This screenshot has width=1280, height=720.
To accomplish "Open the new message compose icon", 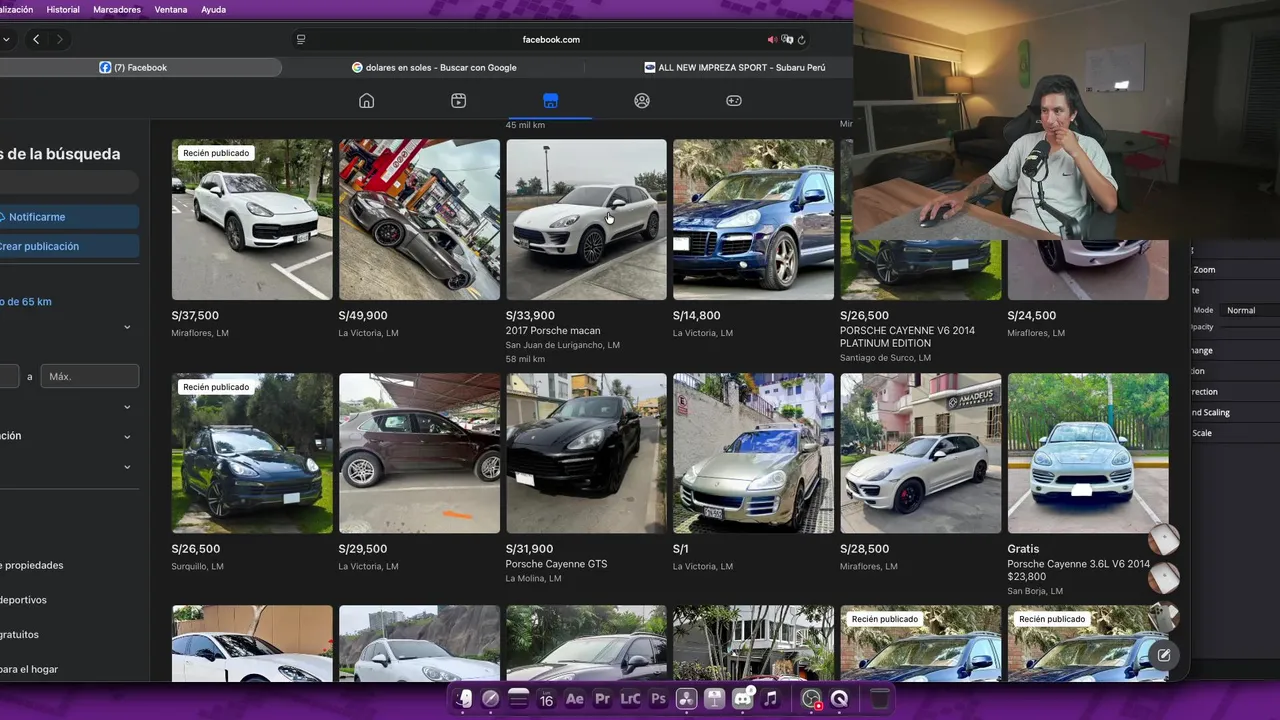I will pyautogui.click(x=1163, y=655).
